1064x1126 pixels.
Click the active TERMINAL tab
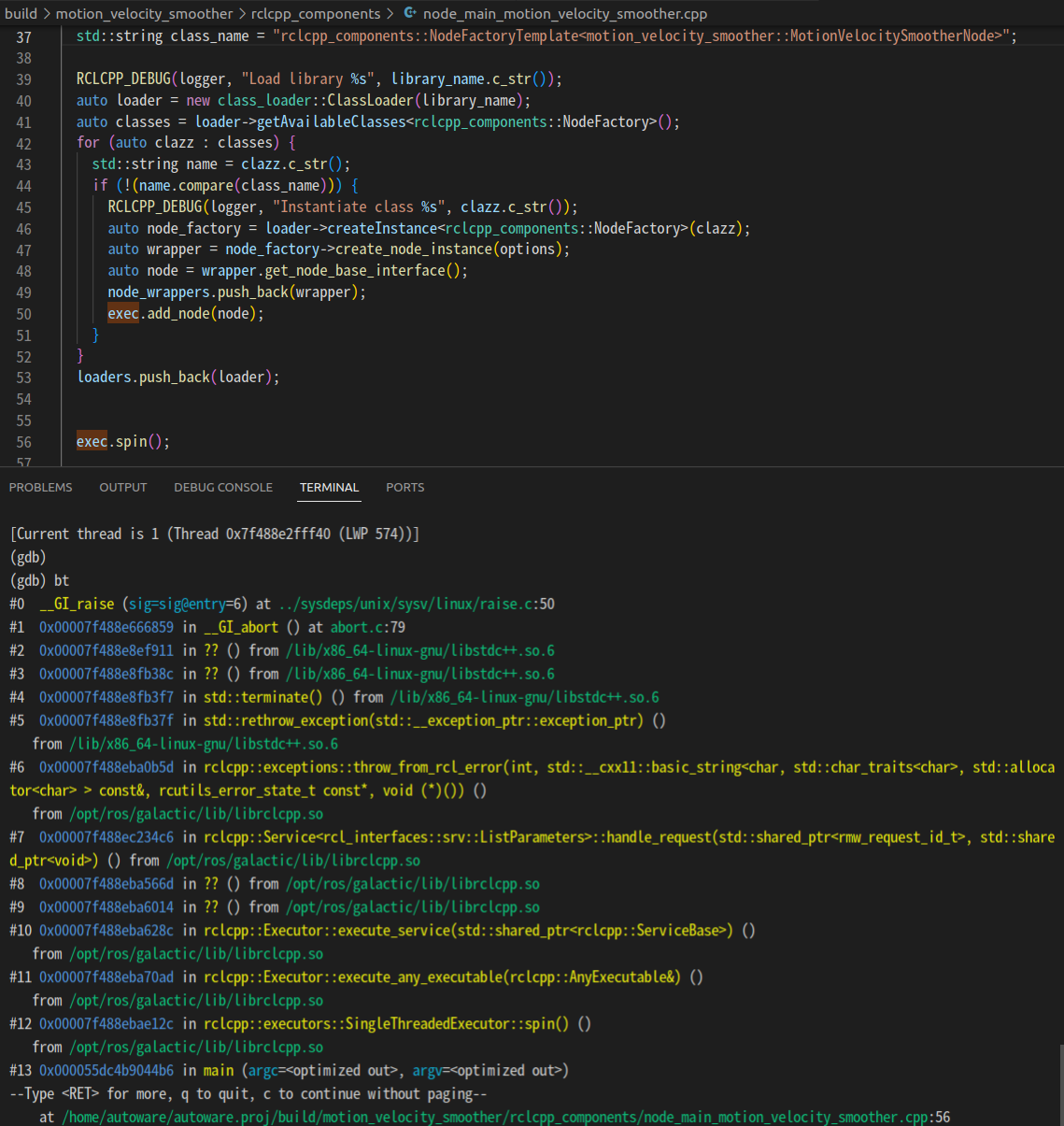tap(329, 487)
